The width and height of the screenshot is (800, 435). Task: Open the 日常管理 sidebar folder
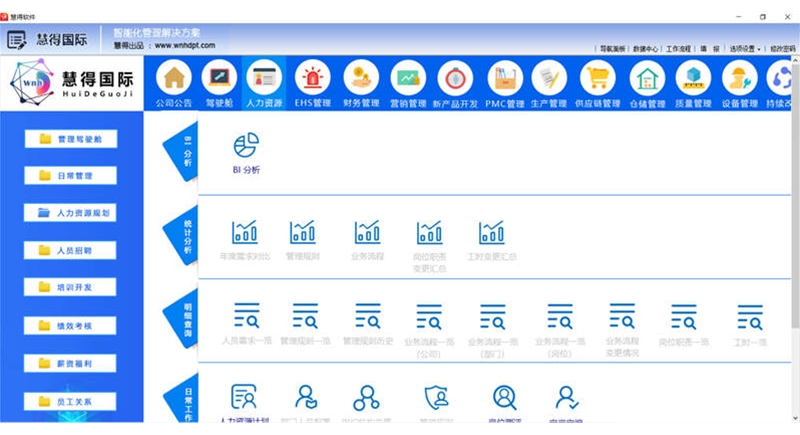click(x=70, y=175)
